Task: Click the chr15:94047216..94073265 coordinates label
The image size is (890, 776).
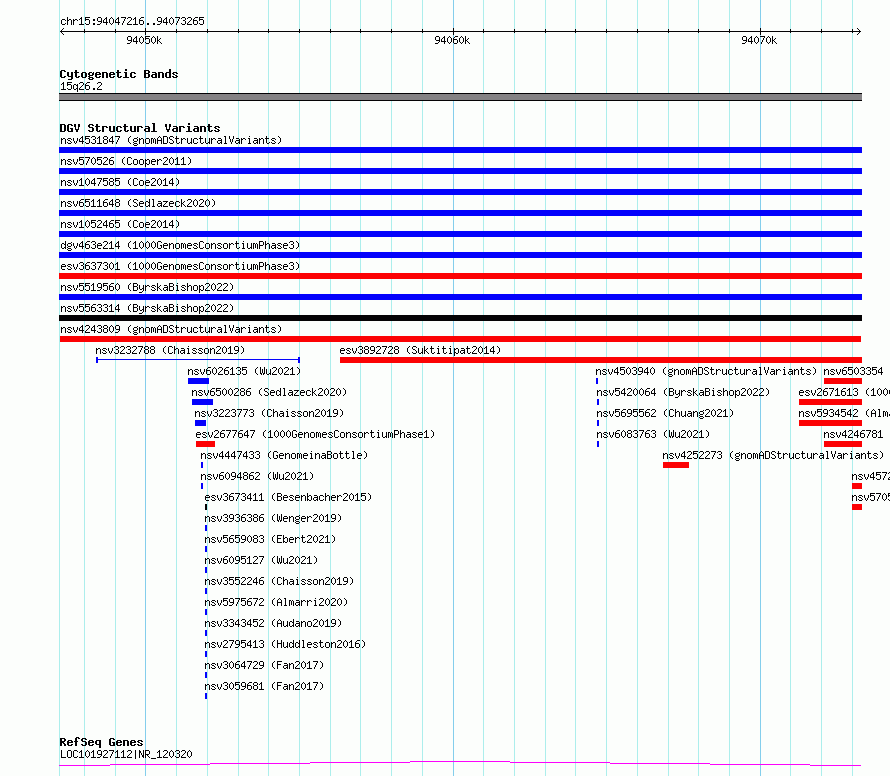Action: click(132, 22)
